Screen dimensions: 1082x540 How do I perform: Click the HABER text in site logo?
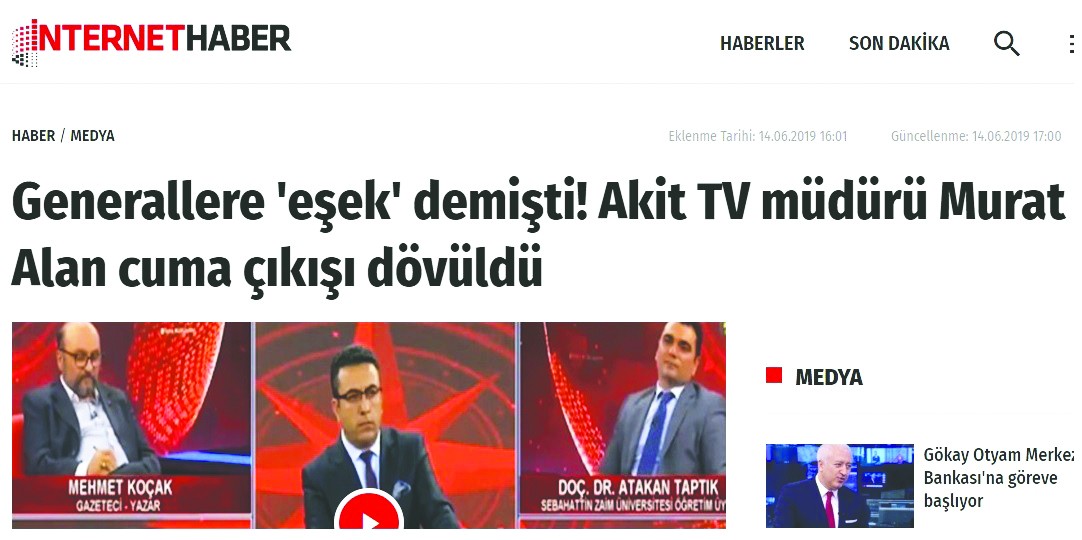coord(237,38)
